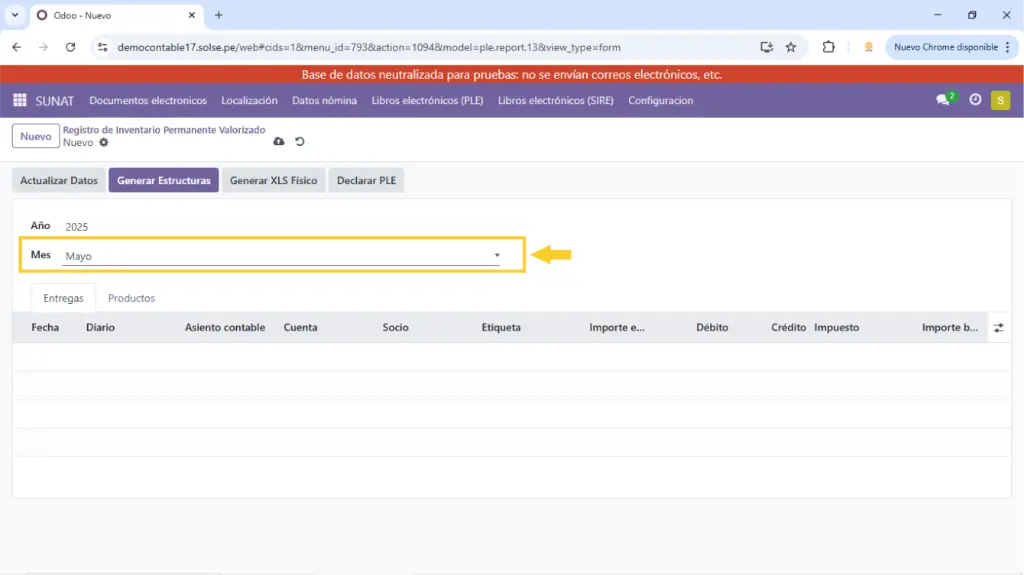Click the Año input field
The width and height of the screenshot is (1024, 575).
coord(280,227)
